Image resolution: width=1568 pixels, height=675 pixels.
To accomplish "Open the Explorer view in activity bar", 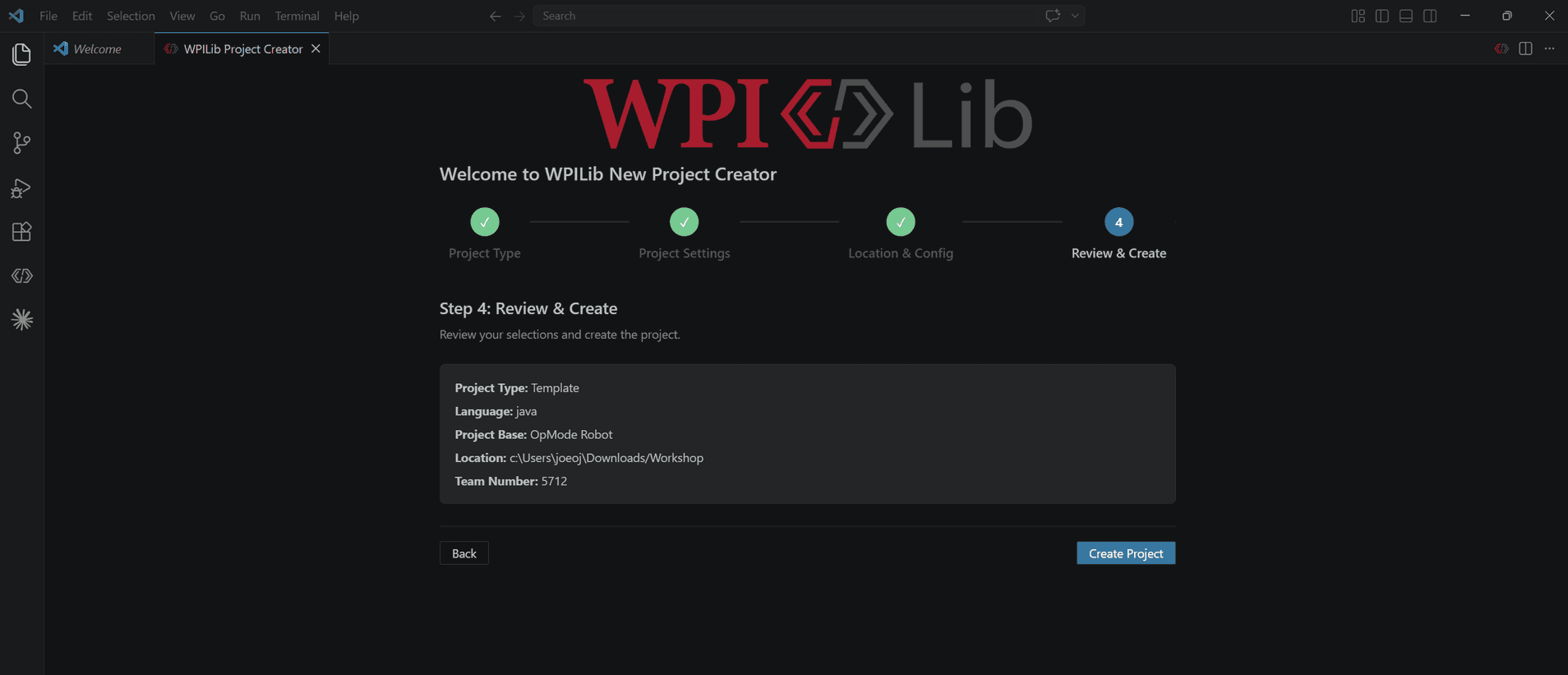I will (22, 54).
